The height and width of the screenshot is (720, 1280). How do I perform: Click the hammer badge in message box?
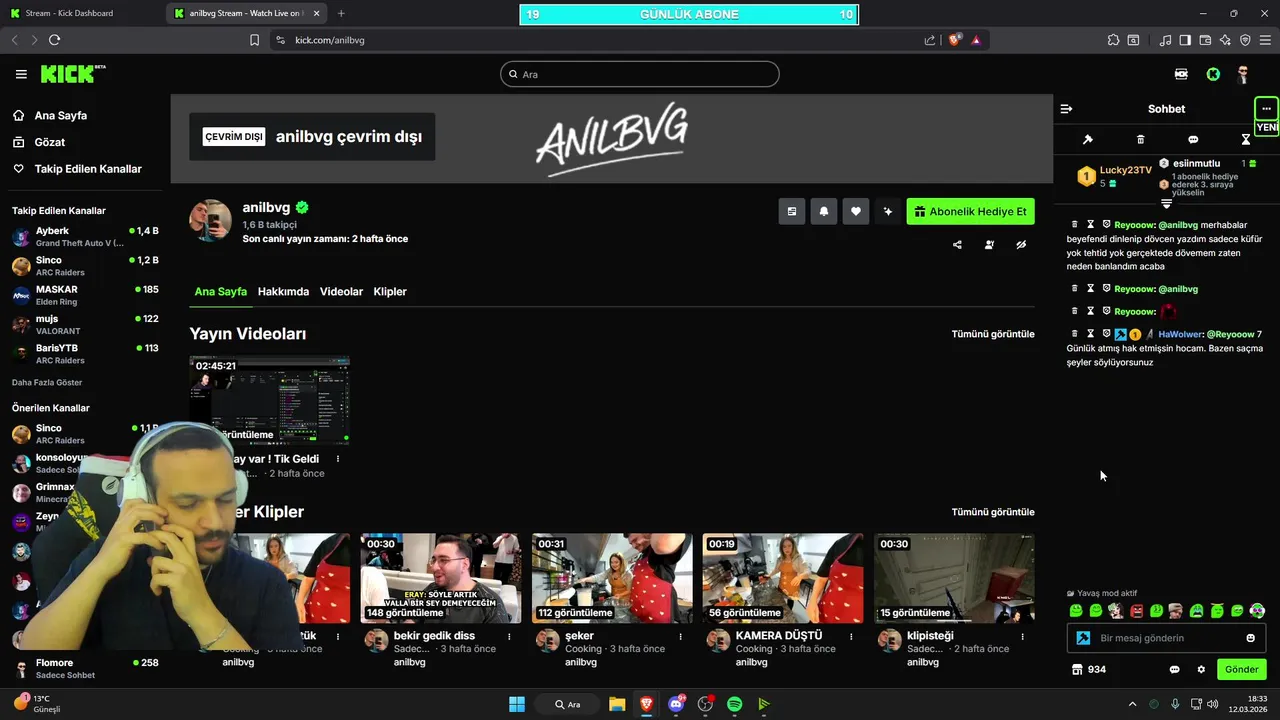1082,638
